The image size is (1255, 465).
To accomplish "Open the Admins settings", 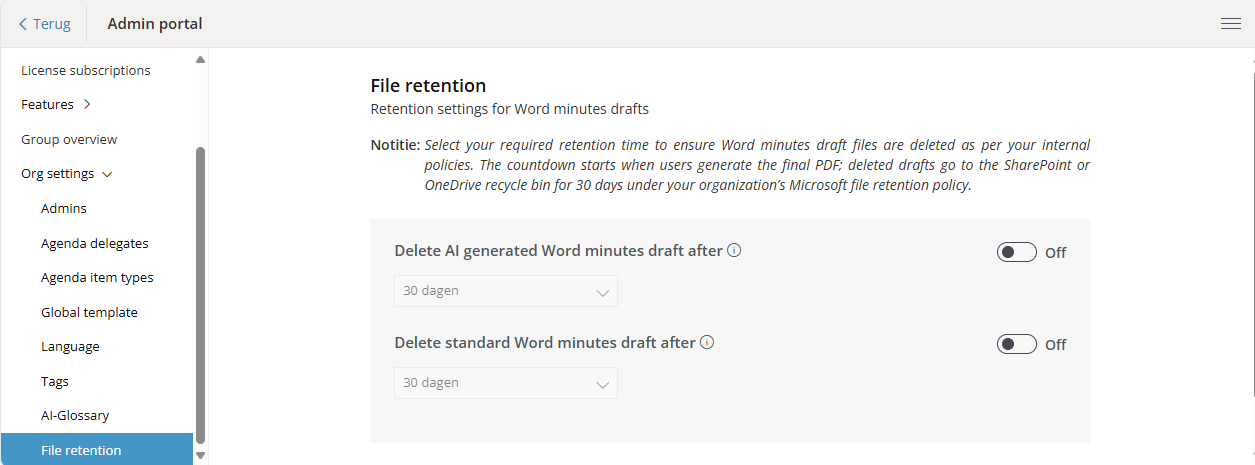I will (64, 208).
